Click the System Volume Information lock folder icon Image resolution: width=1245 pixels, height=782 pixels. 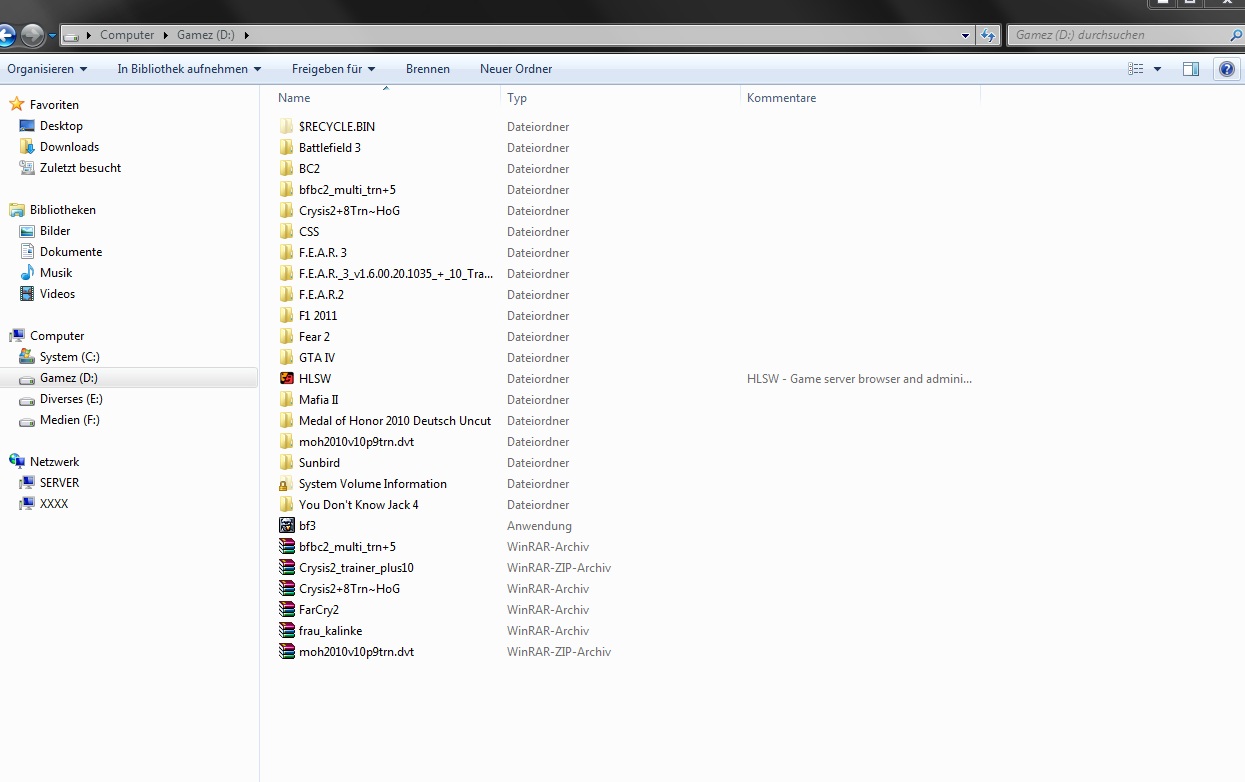(287, 484)
